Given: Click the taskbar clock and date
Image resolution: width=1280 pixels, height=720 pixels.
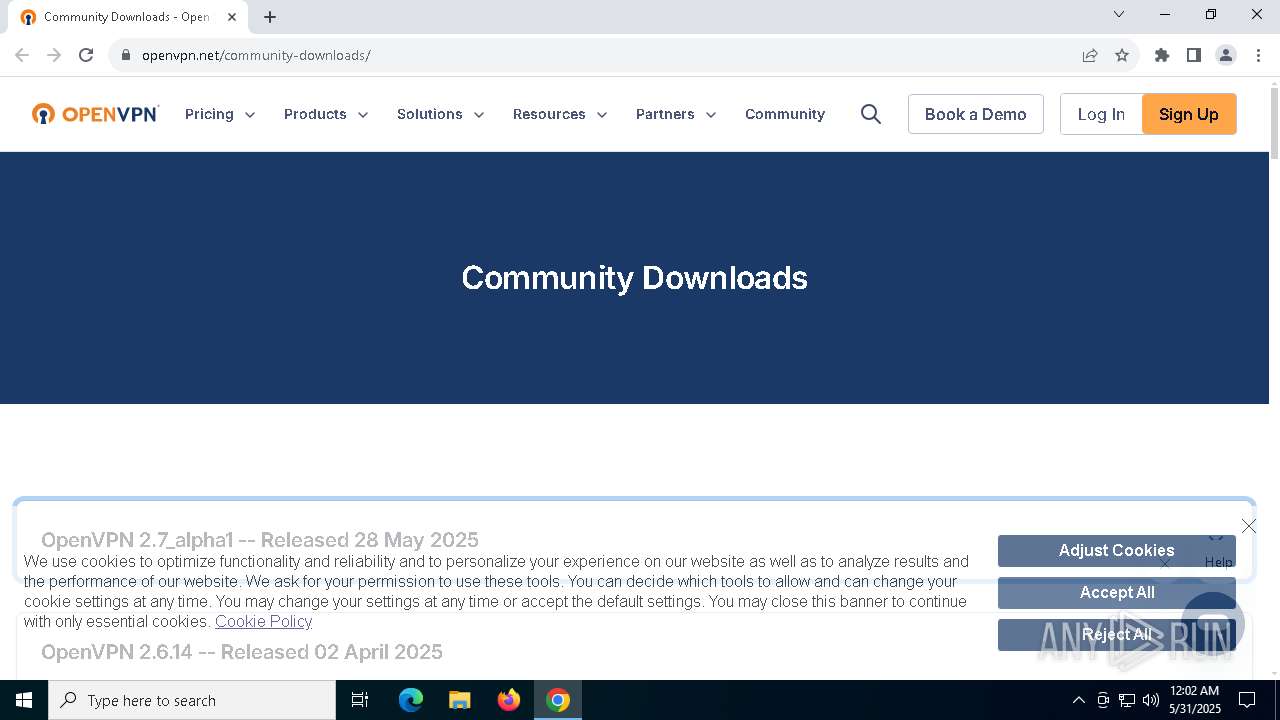Looking at the screenshot, I should 1195,700.
